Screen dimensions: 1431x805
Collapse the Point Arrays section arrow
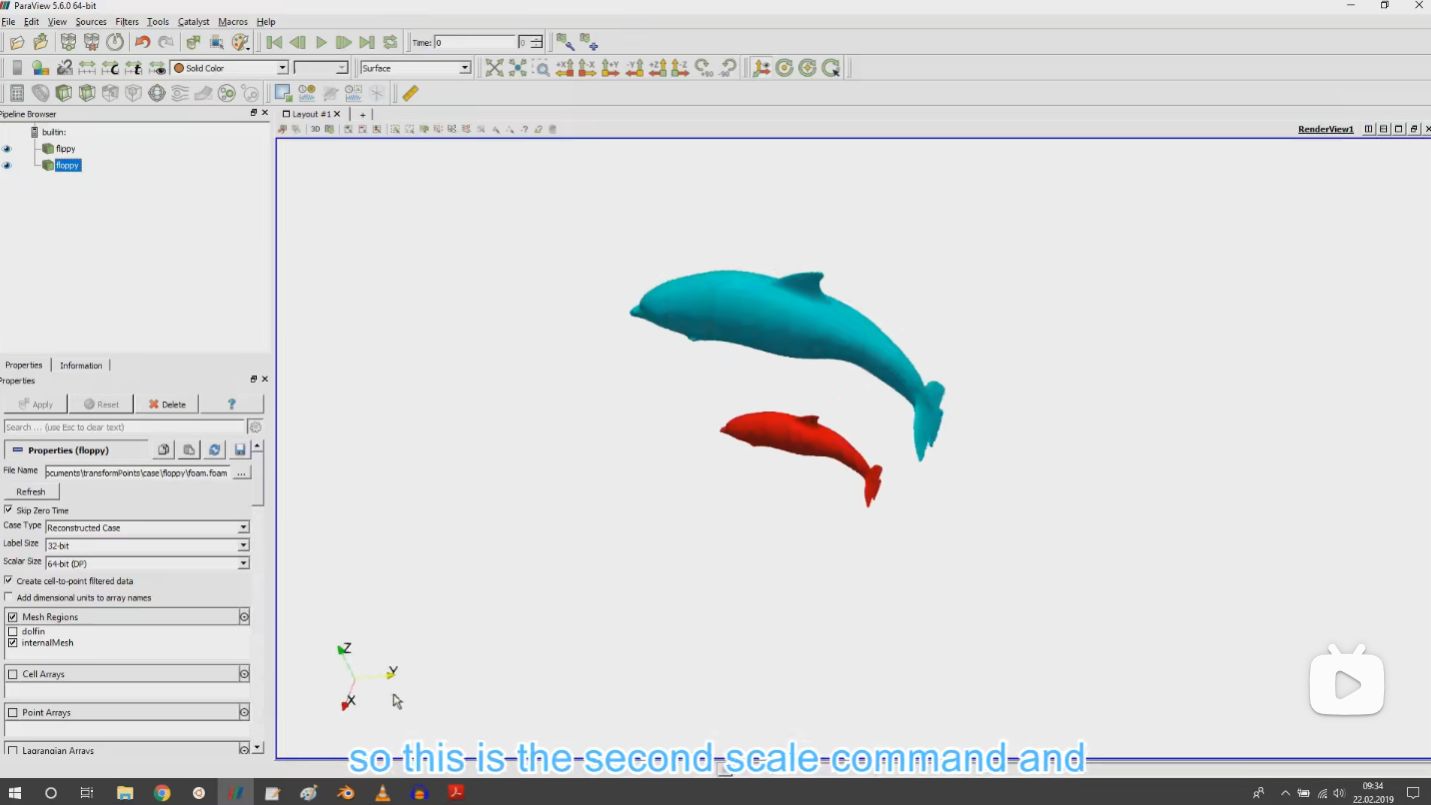pos(244,713)
